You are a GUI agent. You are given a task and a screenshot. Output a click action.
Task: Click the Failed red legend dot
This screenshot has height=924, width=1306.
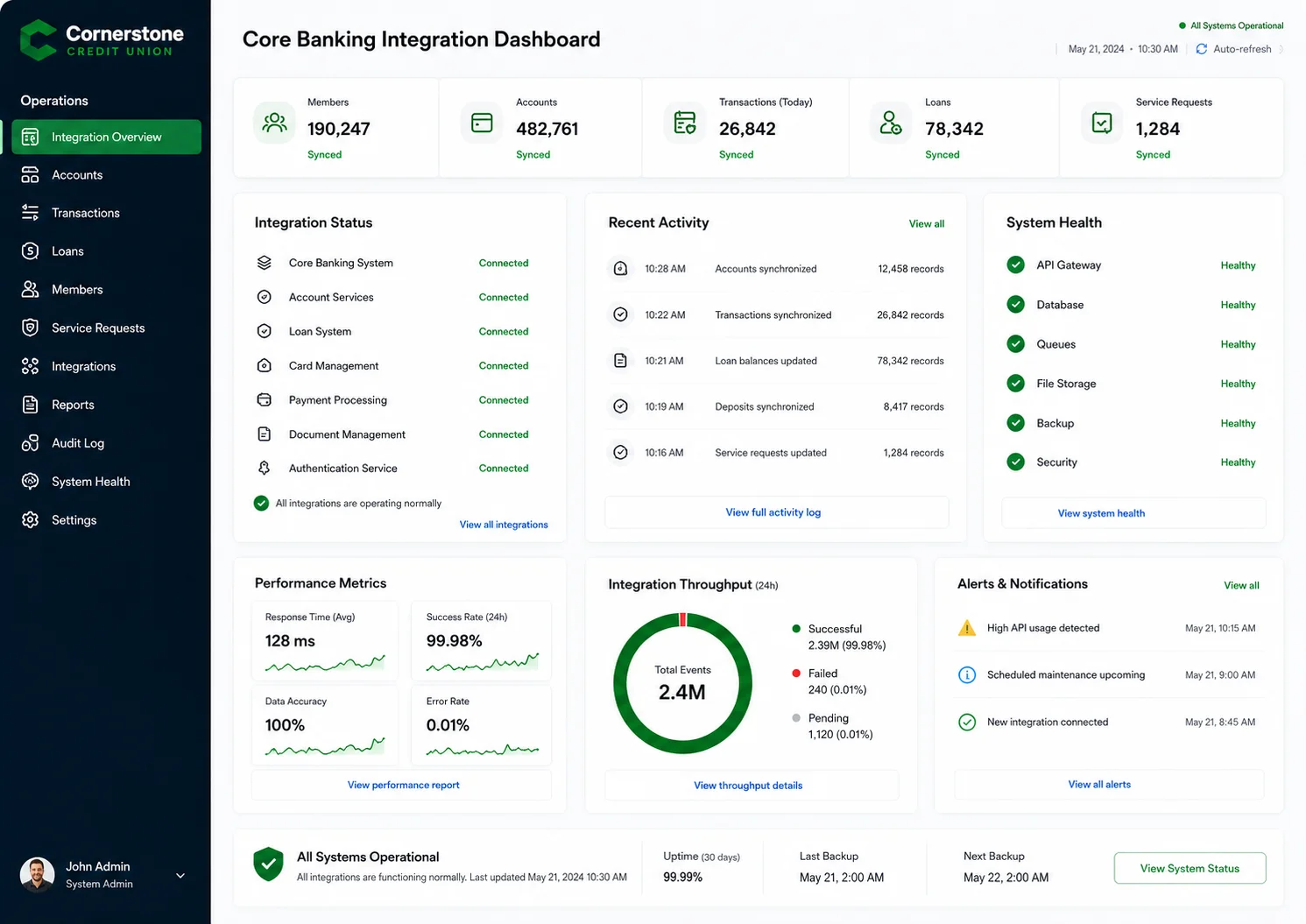796,674
